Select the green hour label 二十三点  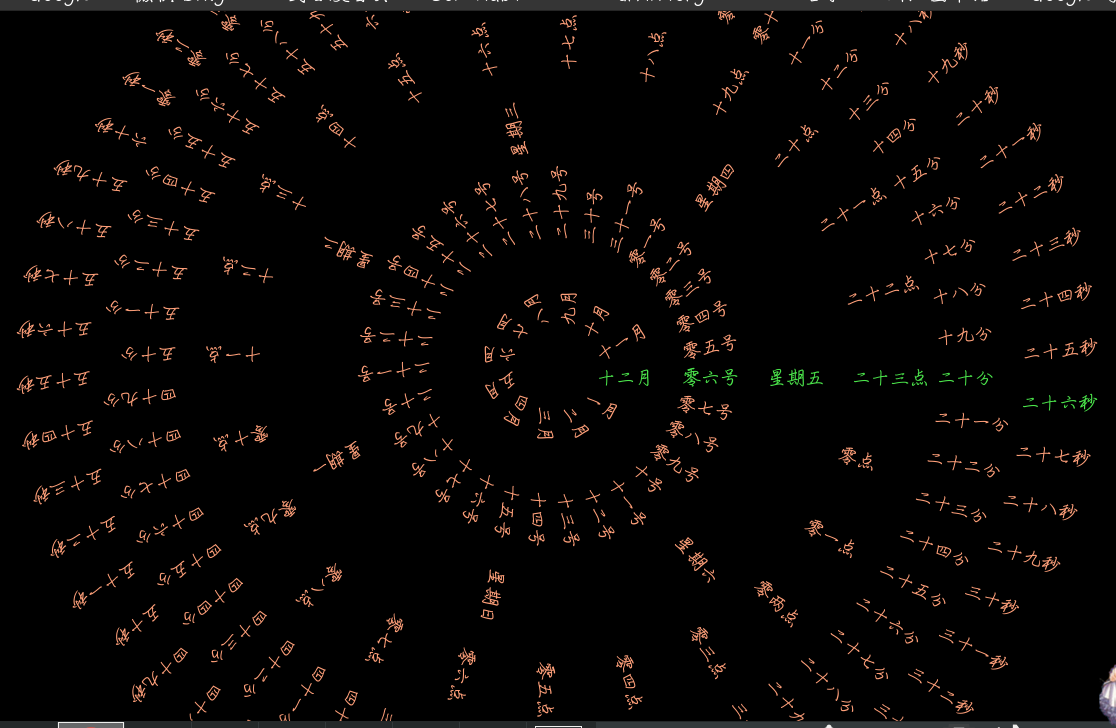pyautogui.click(x=890, y=378)
